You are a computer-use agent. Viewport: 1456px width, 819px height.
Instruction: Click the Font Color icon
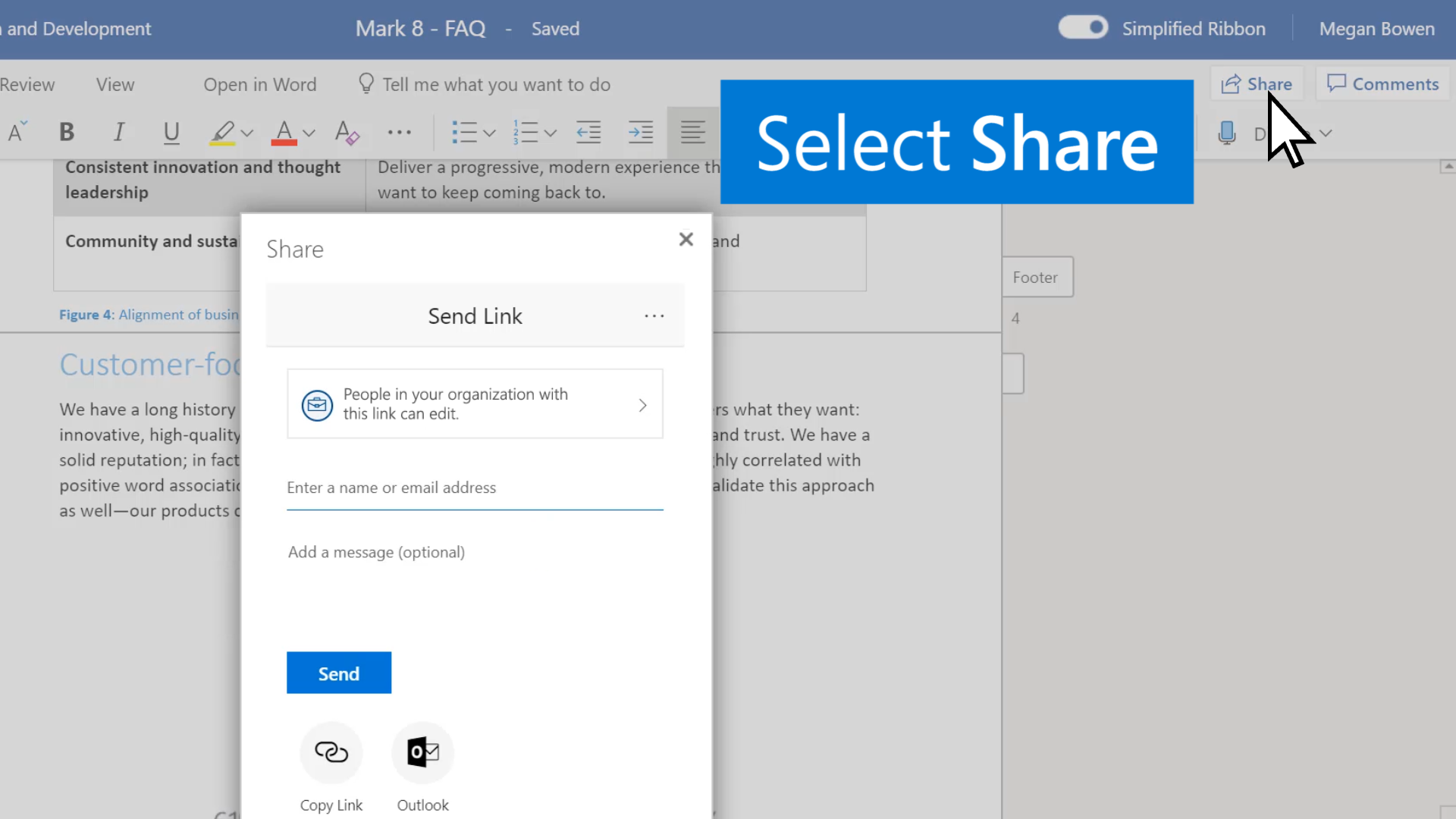click(x=284, y=131)
